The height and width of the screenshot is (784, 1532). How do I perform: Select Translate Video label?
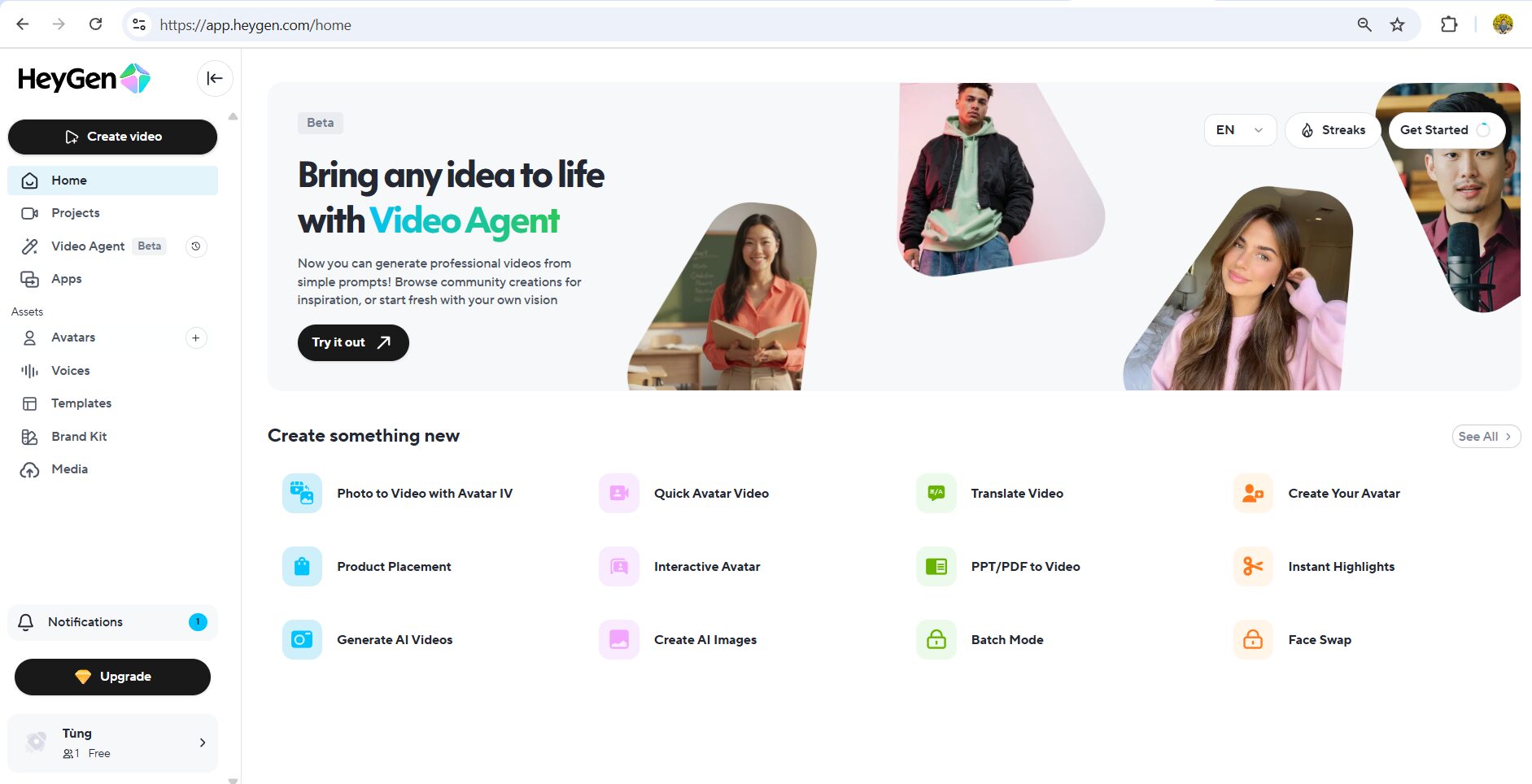click(1017, 494)
